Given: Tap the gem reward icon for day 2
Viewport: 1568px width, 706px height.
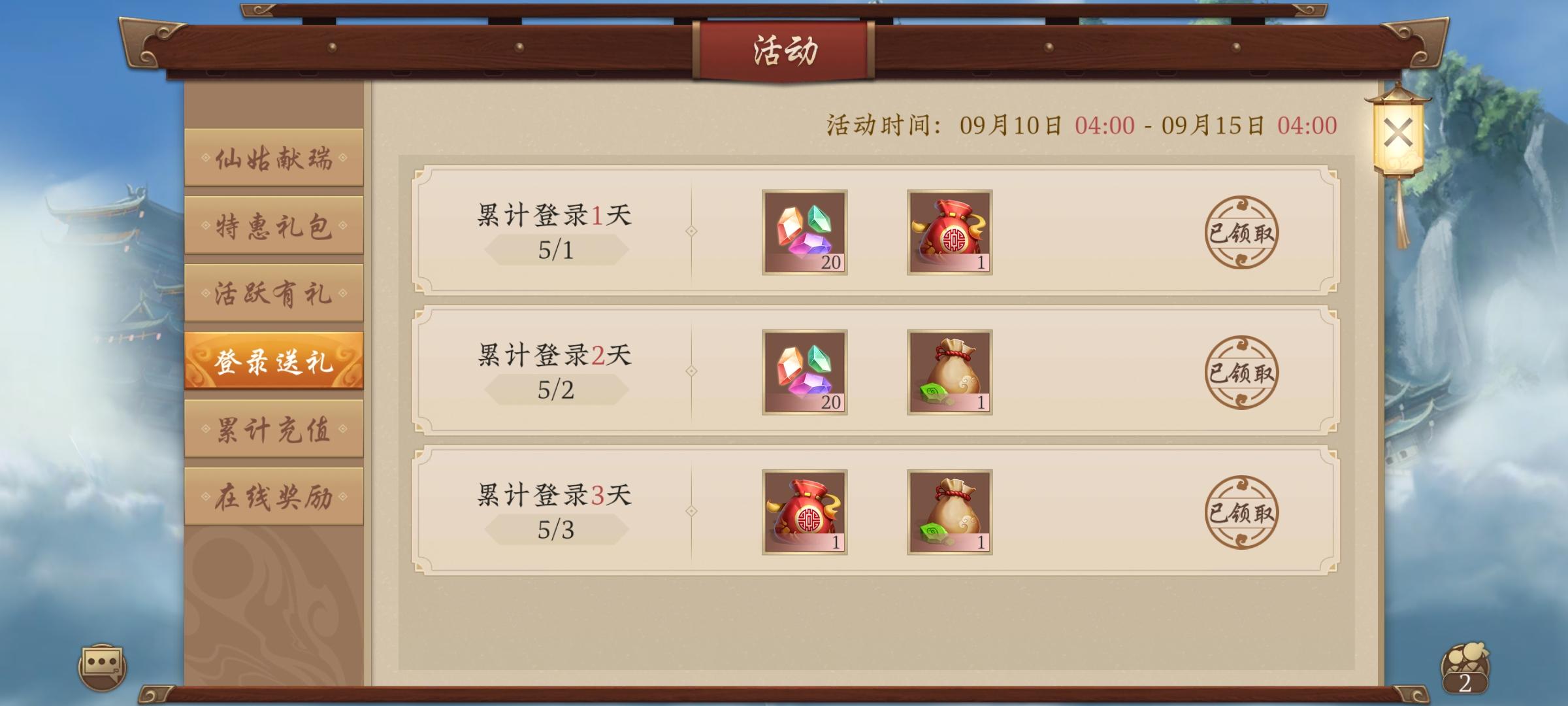Looking at the screenshot, I should [804, 372].
